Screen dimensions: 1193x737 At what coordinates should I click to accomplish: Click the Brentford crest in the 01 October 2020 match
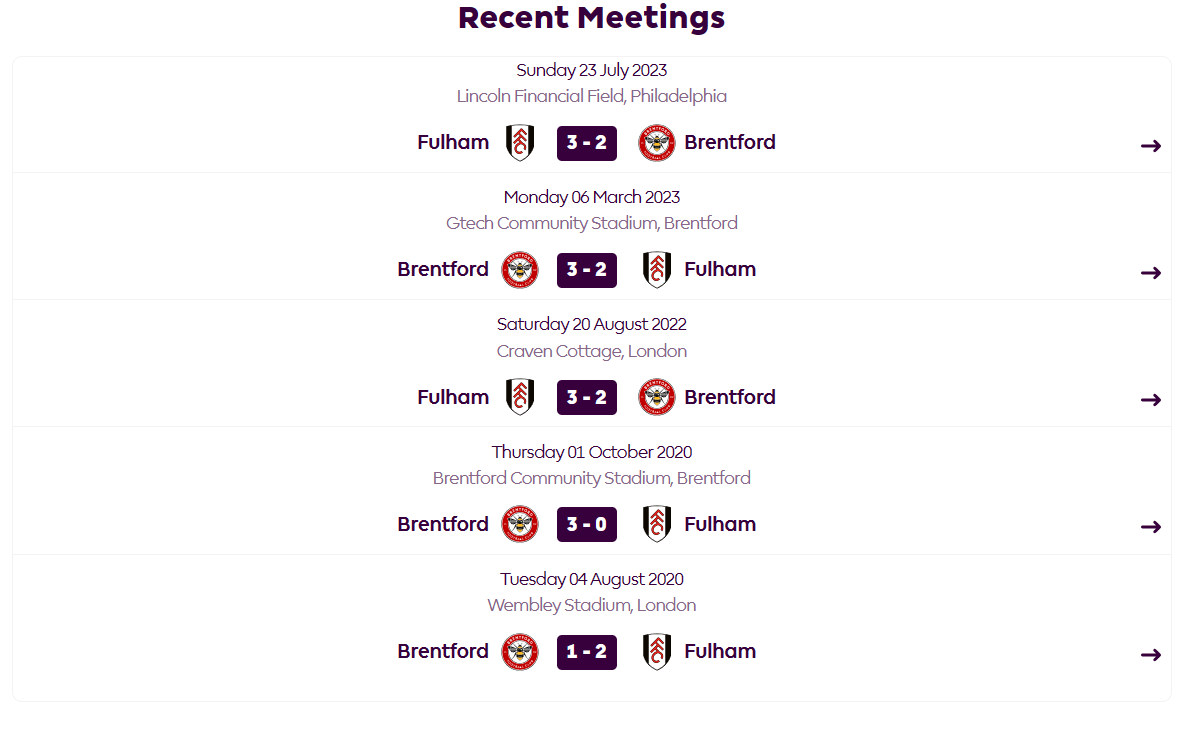[520, 524]
